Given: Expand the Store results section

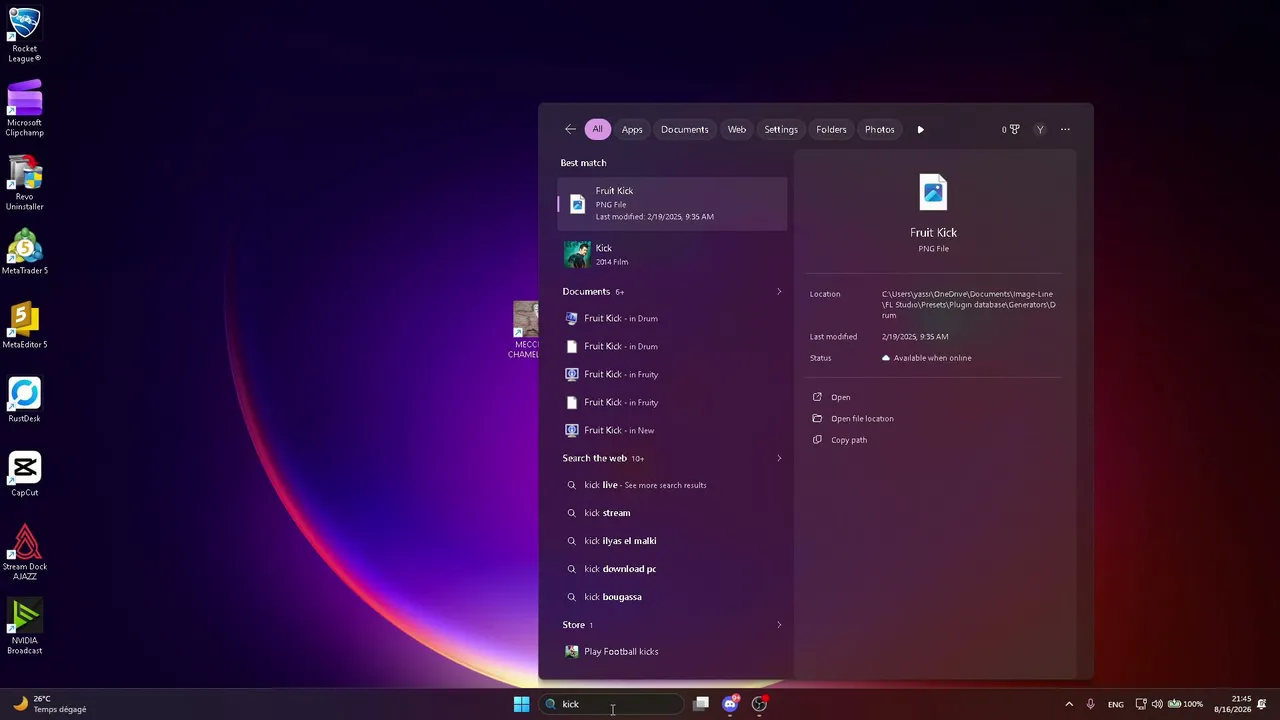Looking at the screenshot, I should coord(779,625).
